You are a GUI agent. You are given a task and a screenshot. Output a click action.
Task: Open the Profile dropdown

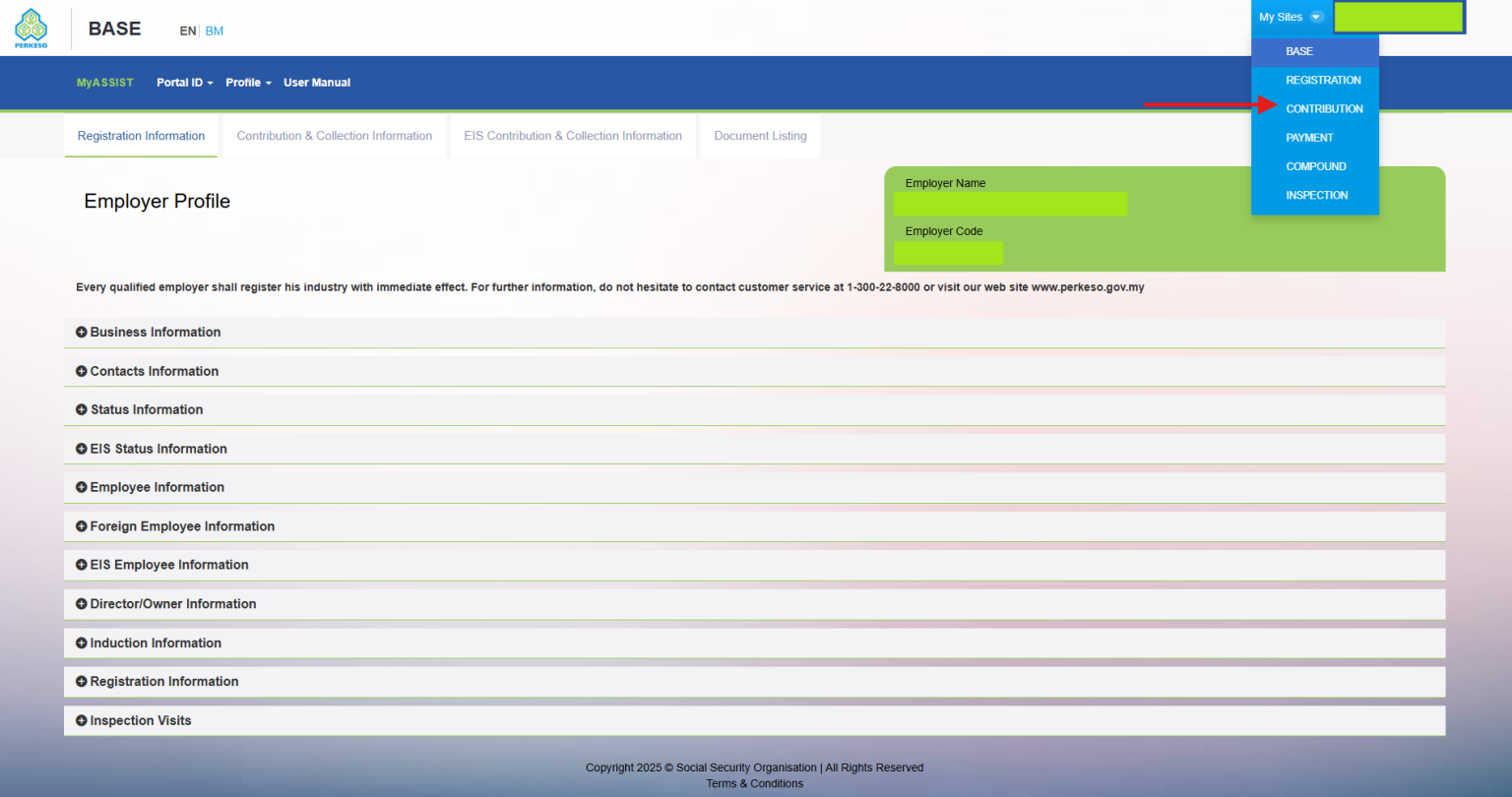(247, 83)
